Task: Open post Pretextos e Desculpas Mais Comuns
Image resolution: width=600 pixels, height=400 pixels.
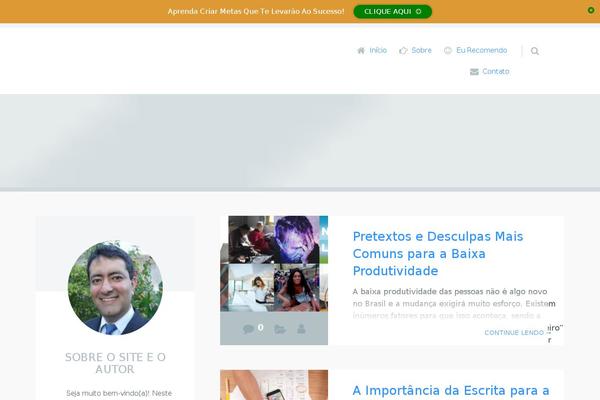Action: tap(438, 253)
